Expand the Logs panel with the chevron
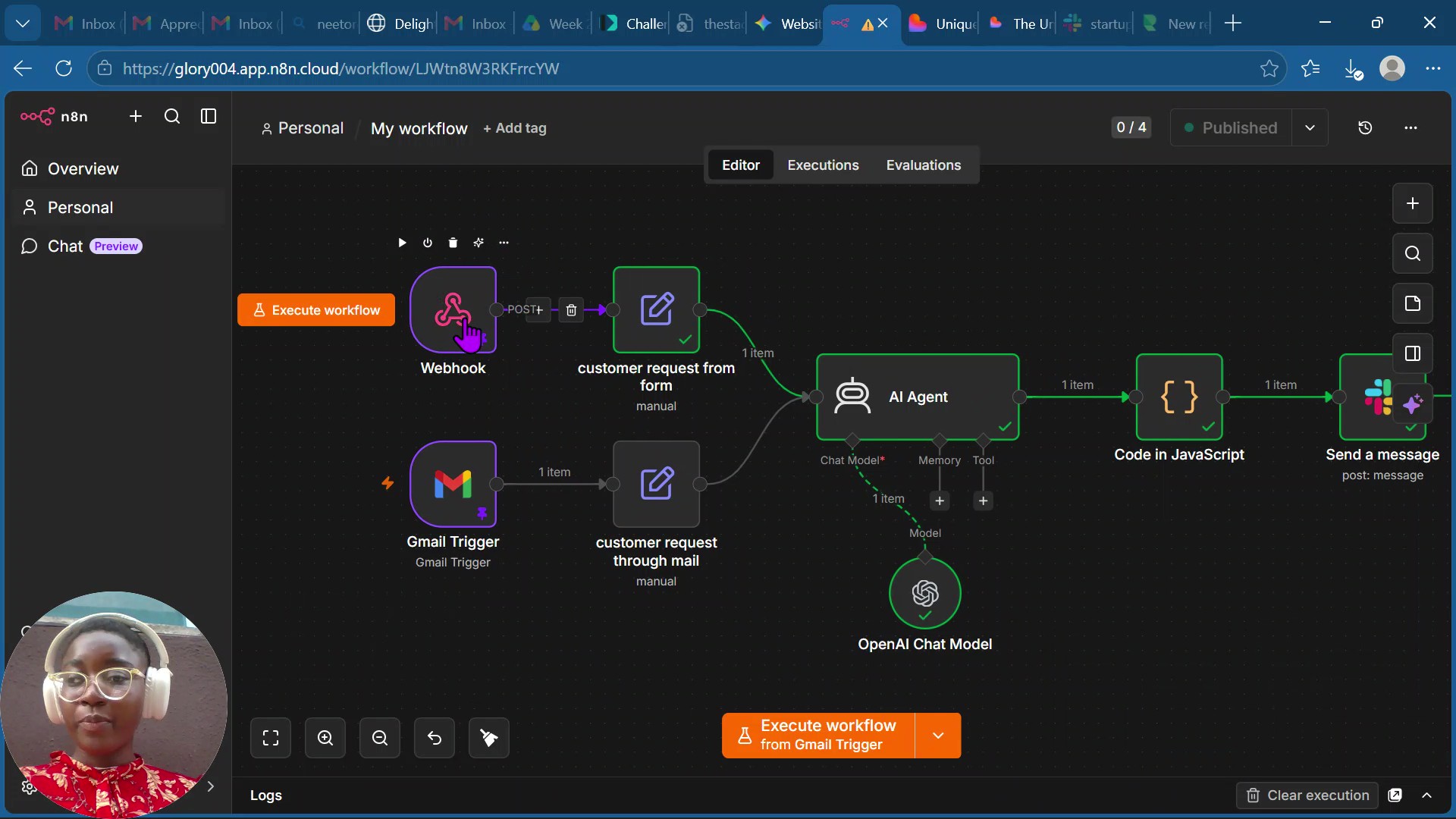Viewport: 1456px width, 819px height. (1427, 795)
